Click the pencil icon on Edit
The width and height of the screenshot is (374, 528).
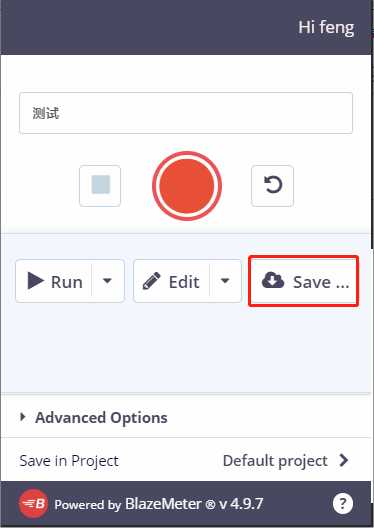tap(151, 281)
